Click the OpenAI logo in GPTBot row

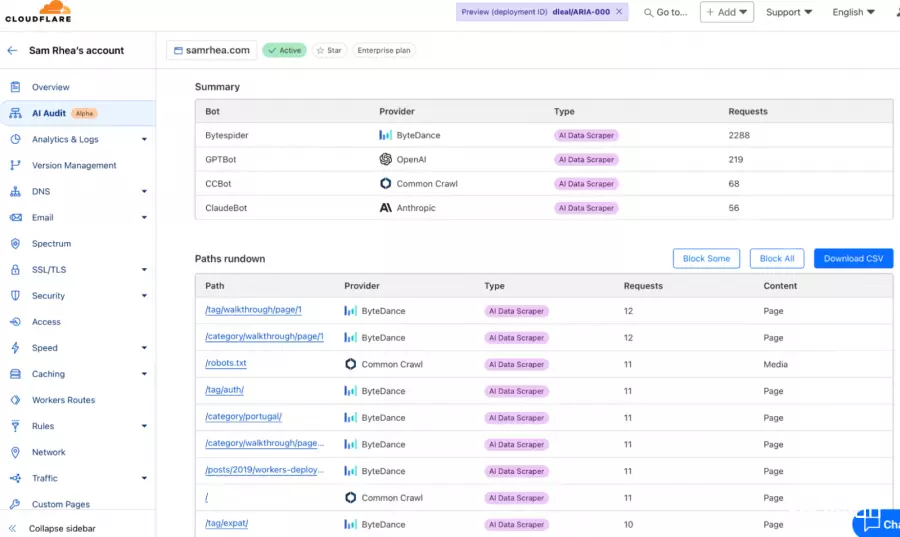[x=386, y=159]
